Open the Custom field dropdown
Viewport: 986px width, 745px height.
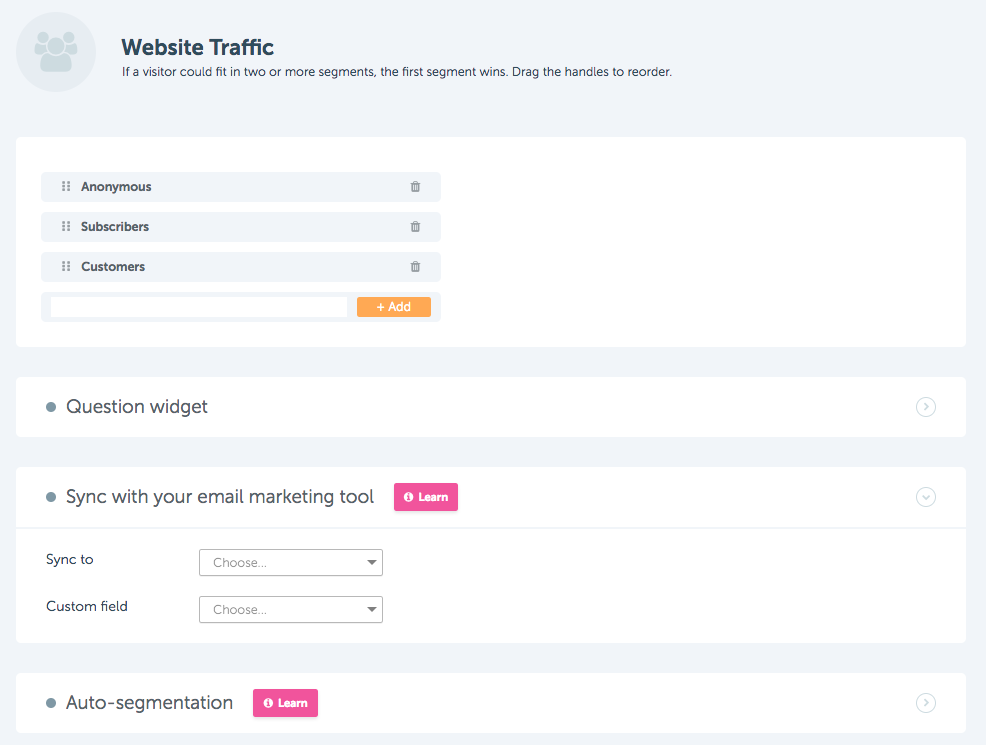coord(291,609)
